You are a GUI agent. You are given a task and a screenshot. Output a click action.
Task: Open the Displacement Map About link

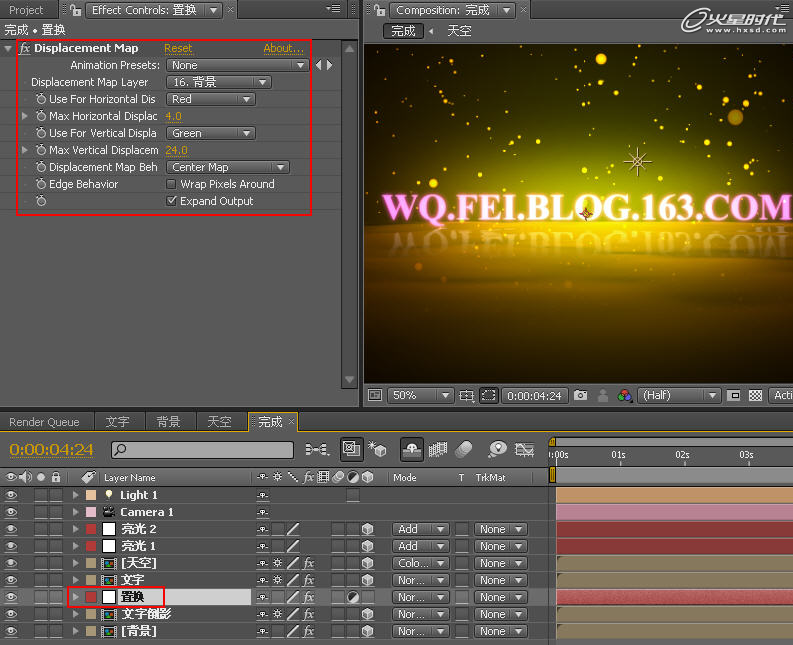pyautogui.click(x=283, y=48)
